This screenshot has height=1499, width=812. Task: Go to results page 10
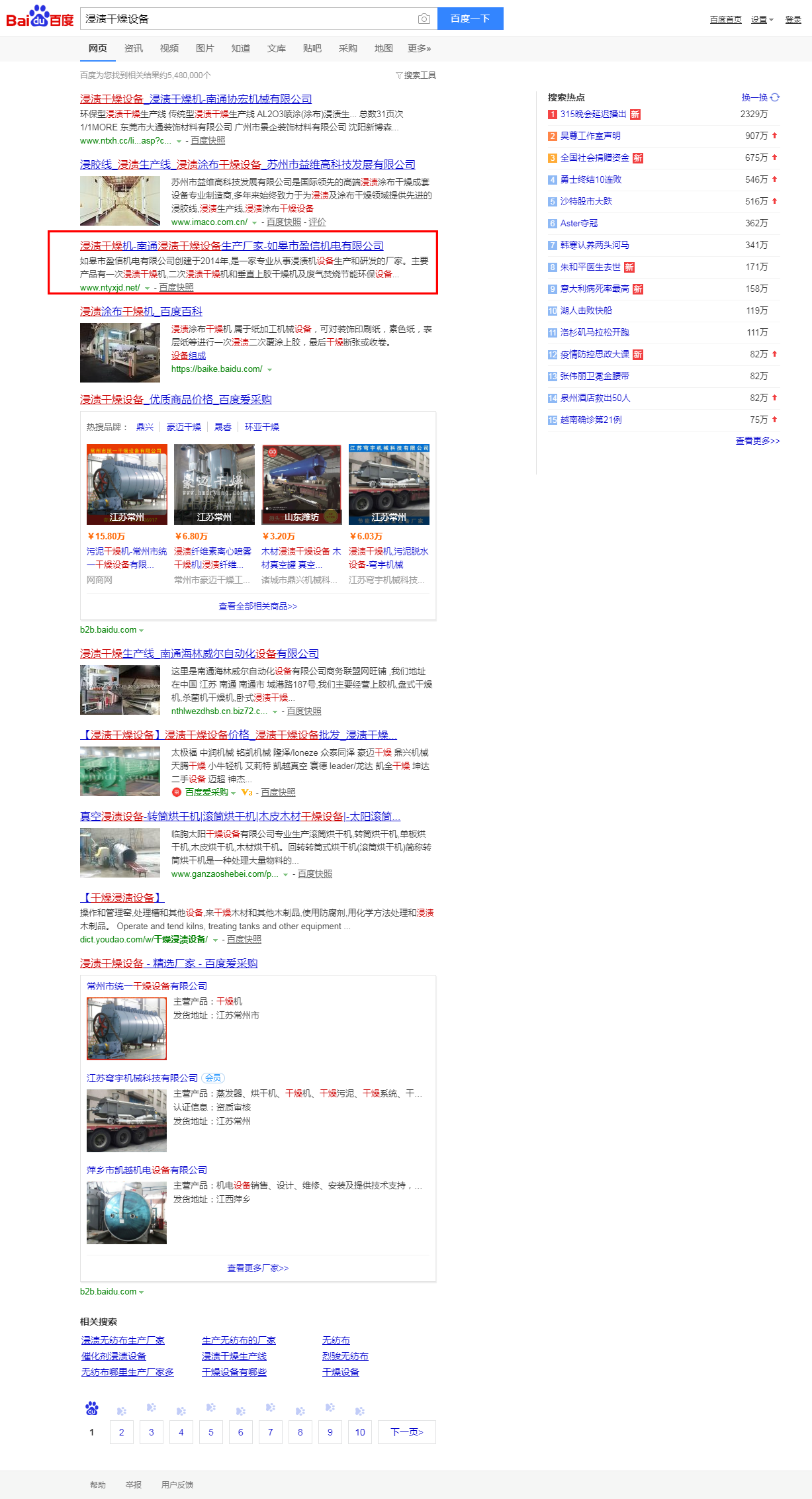pyautogui.click(x=360, y=1432)
